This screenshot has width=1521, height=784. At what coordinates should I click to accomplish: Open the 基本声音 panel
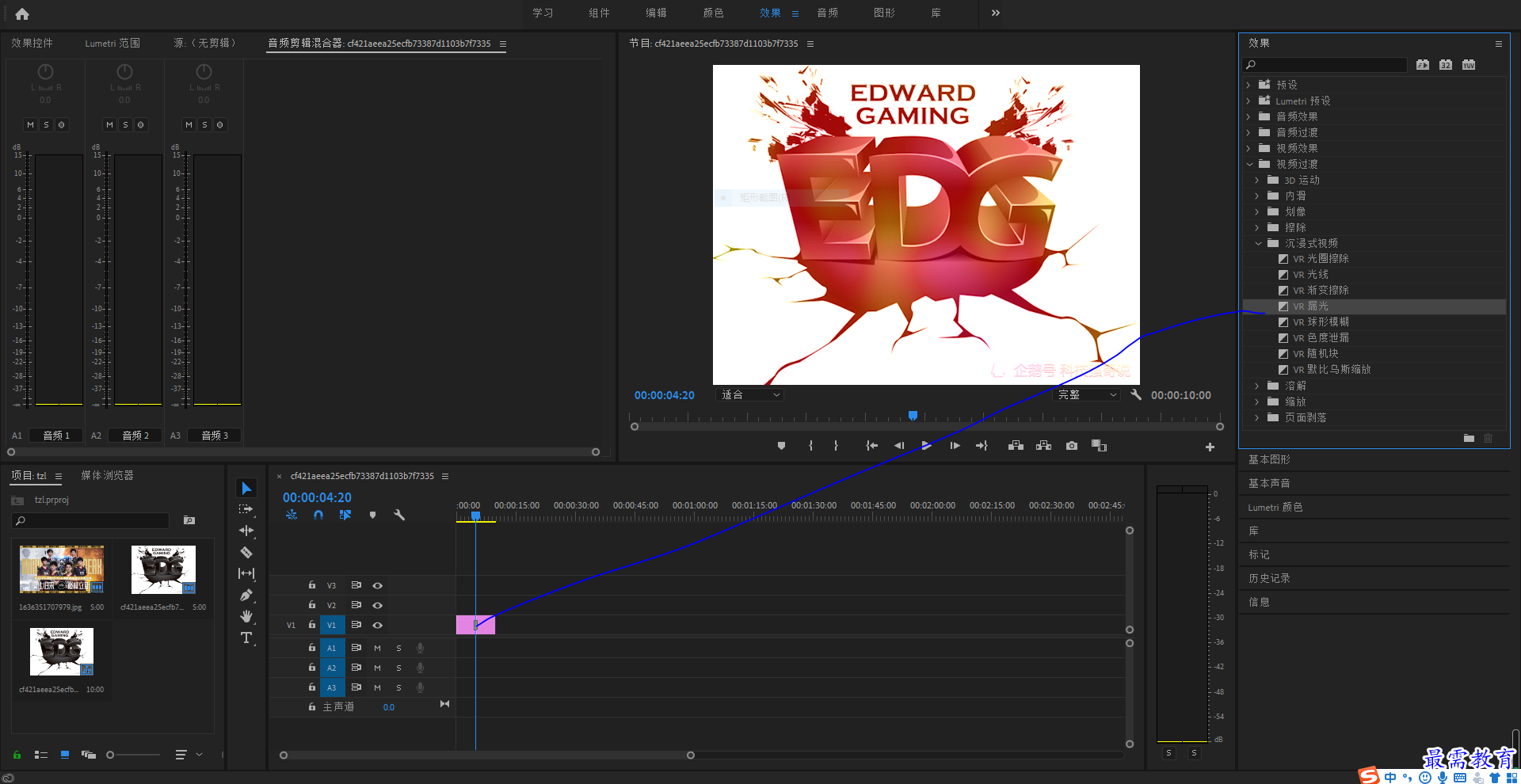pyautogui.click(x=1269, y=483)
